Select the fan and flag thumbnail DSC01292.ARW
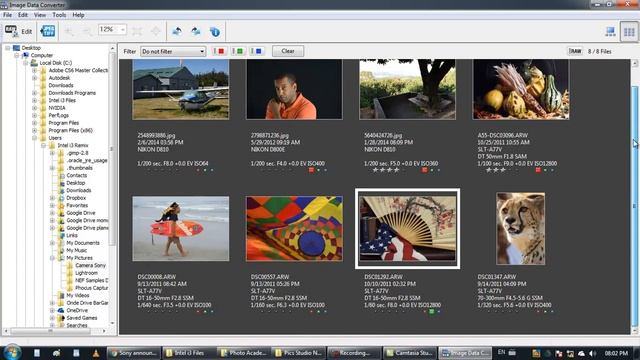Viewport: 640px width, 360px height. (x=408, y=229)
